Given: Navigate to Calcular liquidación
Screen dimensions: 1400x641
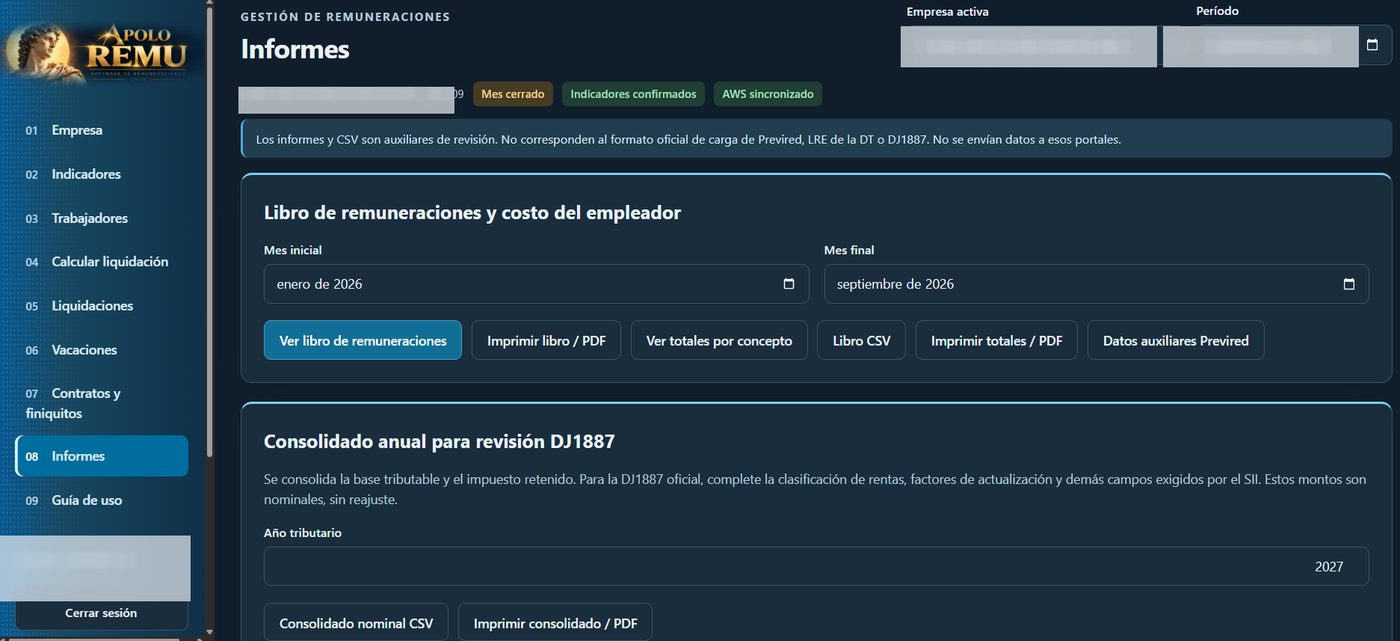Looking at the screenshot, I should point(101,262).
